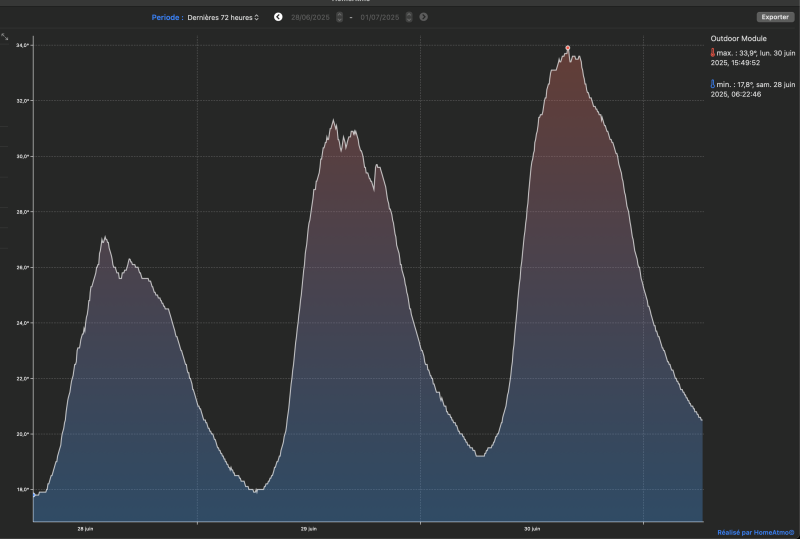Click the start date field 28/06/2025
The image size is (800, 539).
coord(310,17)
